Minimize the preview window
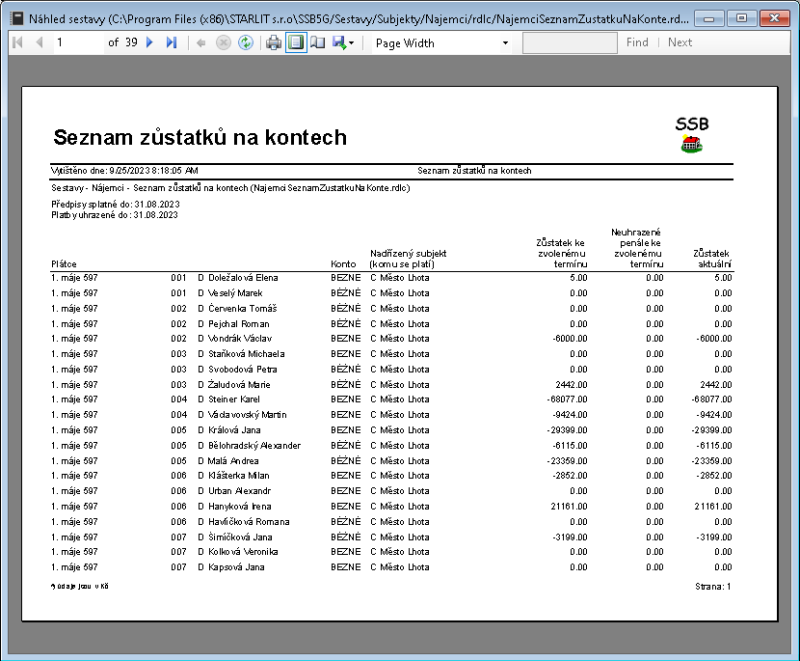The height and width of the screenshot is (661, 800). click(709, 17)
